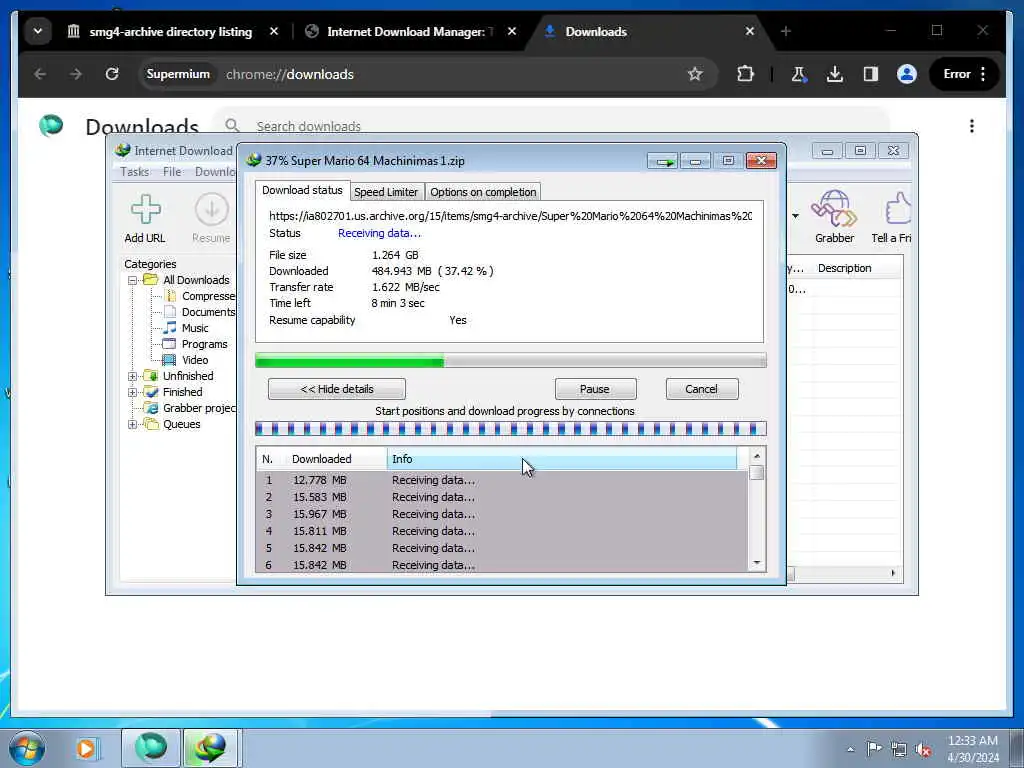Click the muted volume tray icon
Viewport: 1024px width, 768px height.
click(923, 749)
